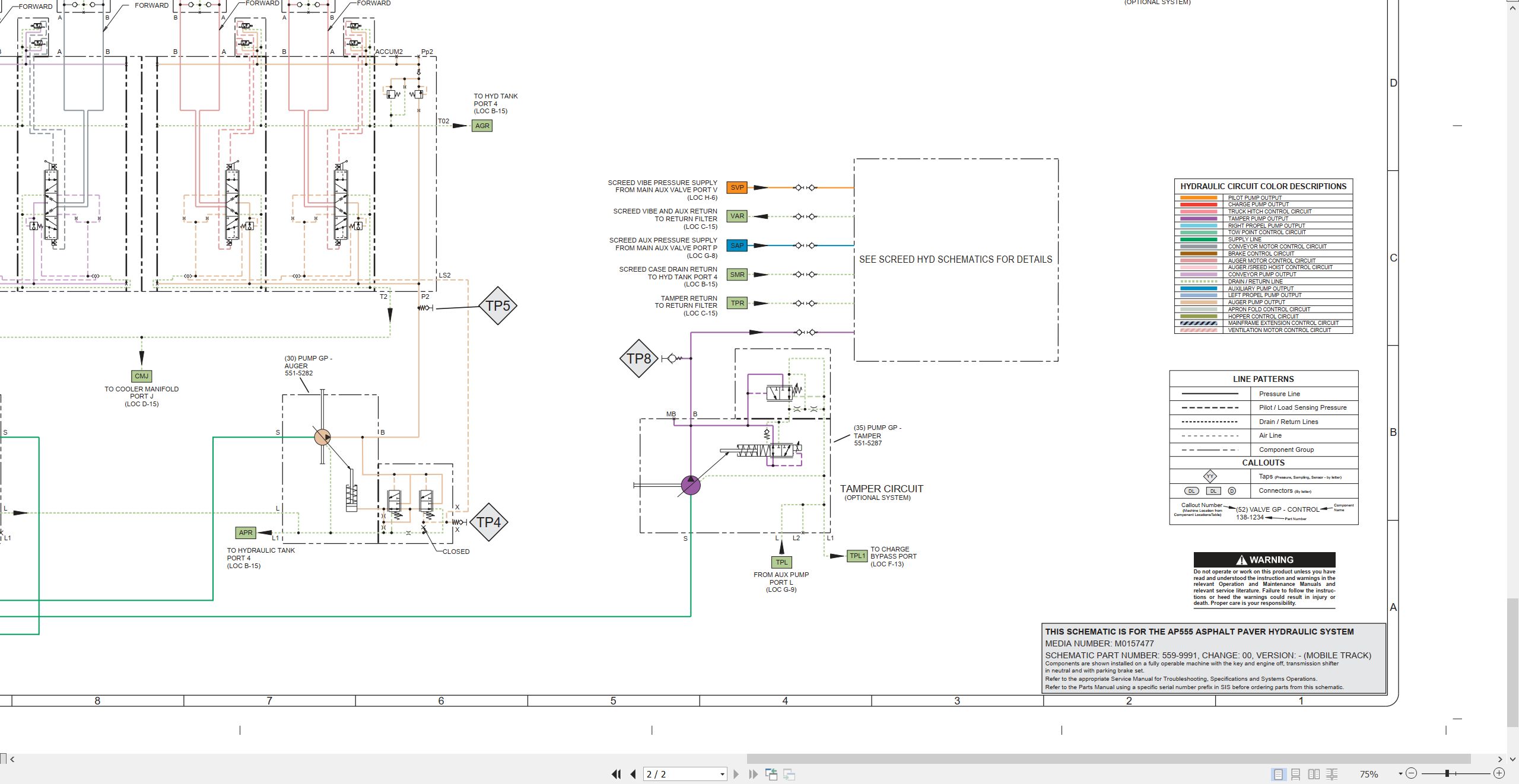Click the TP4 pressure tap diamond
The width and height of the screenshot is (1519, 784).
coord(489,522)
